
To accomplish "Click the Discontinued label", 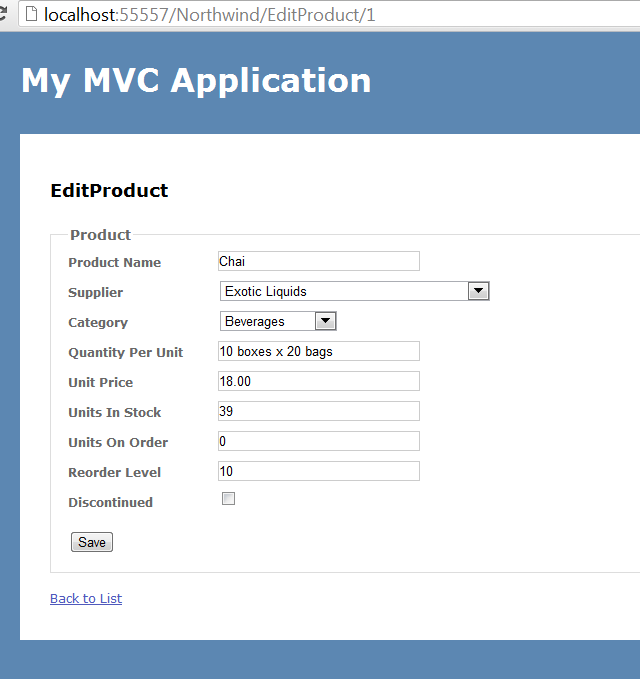I will (110, 502).
